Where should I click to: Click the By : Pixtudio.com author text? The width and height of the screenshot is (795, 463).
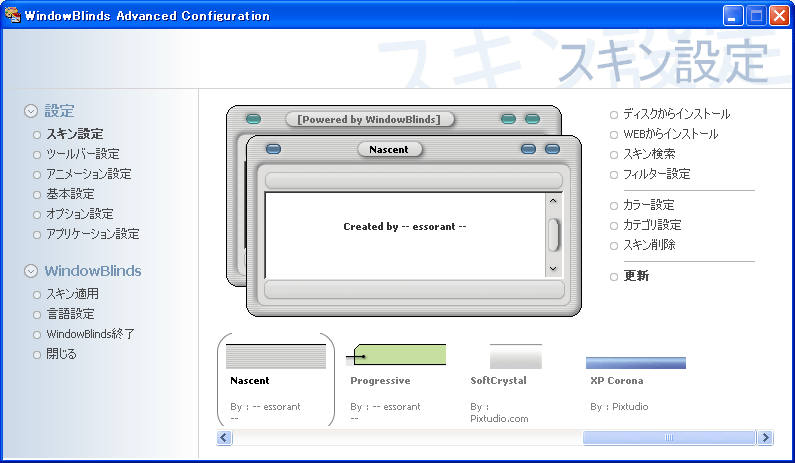[499, 413]
